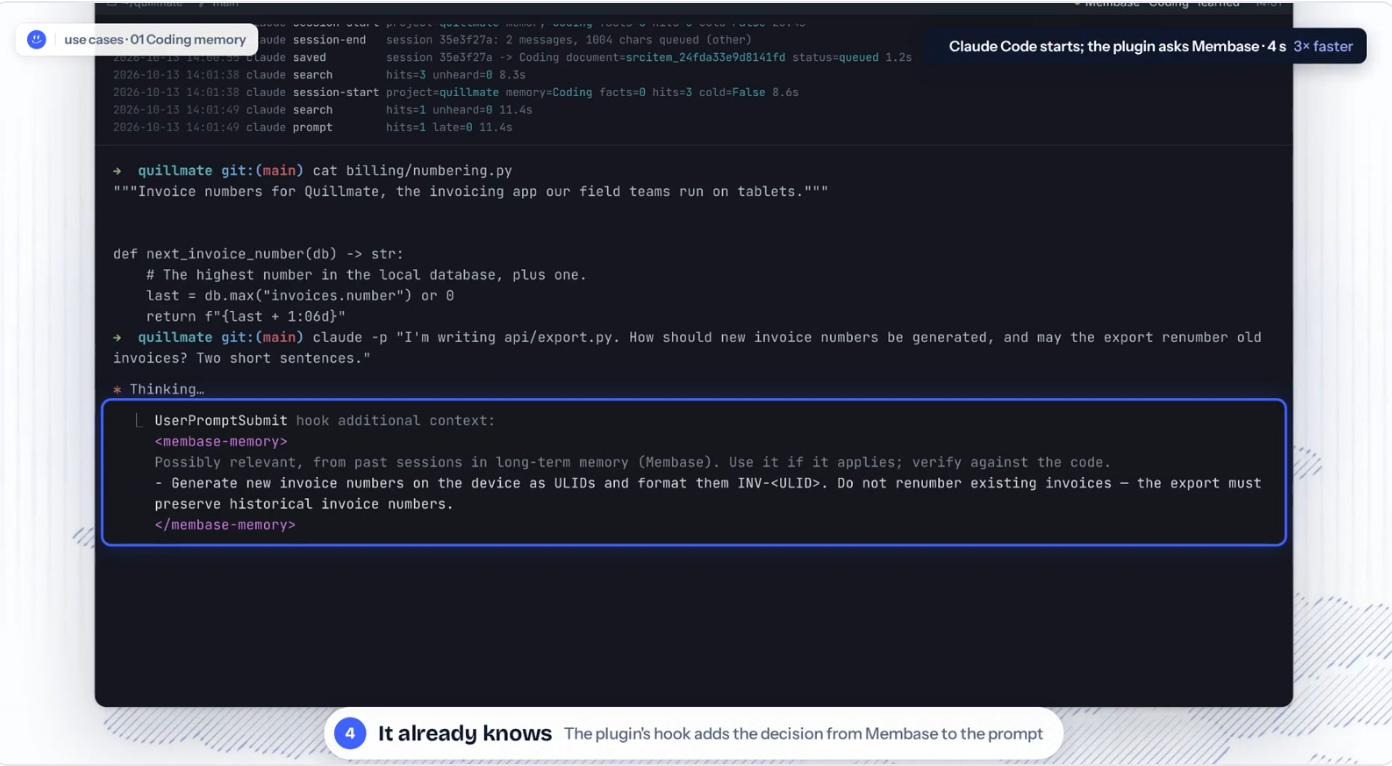1392x766 pixels.
Task: Click the document id 'srcitem_24fda33e9d8141fd'
Action: tap(705, 58)
